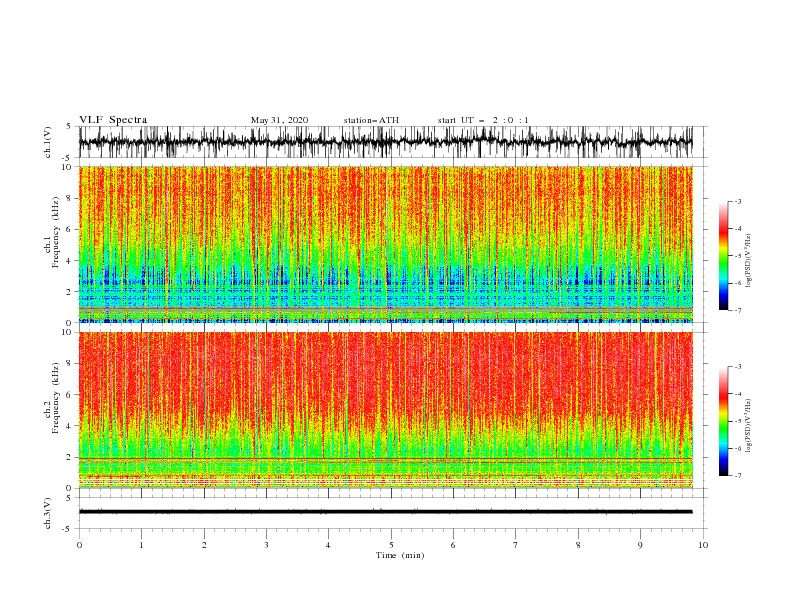
Task: Click the 'VLF Spectra' plot title
Action: [x=113, y=120]
